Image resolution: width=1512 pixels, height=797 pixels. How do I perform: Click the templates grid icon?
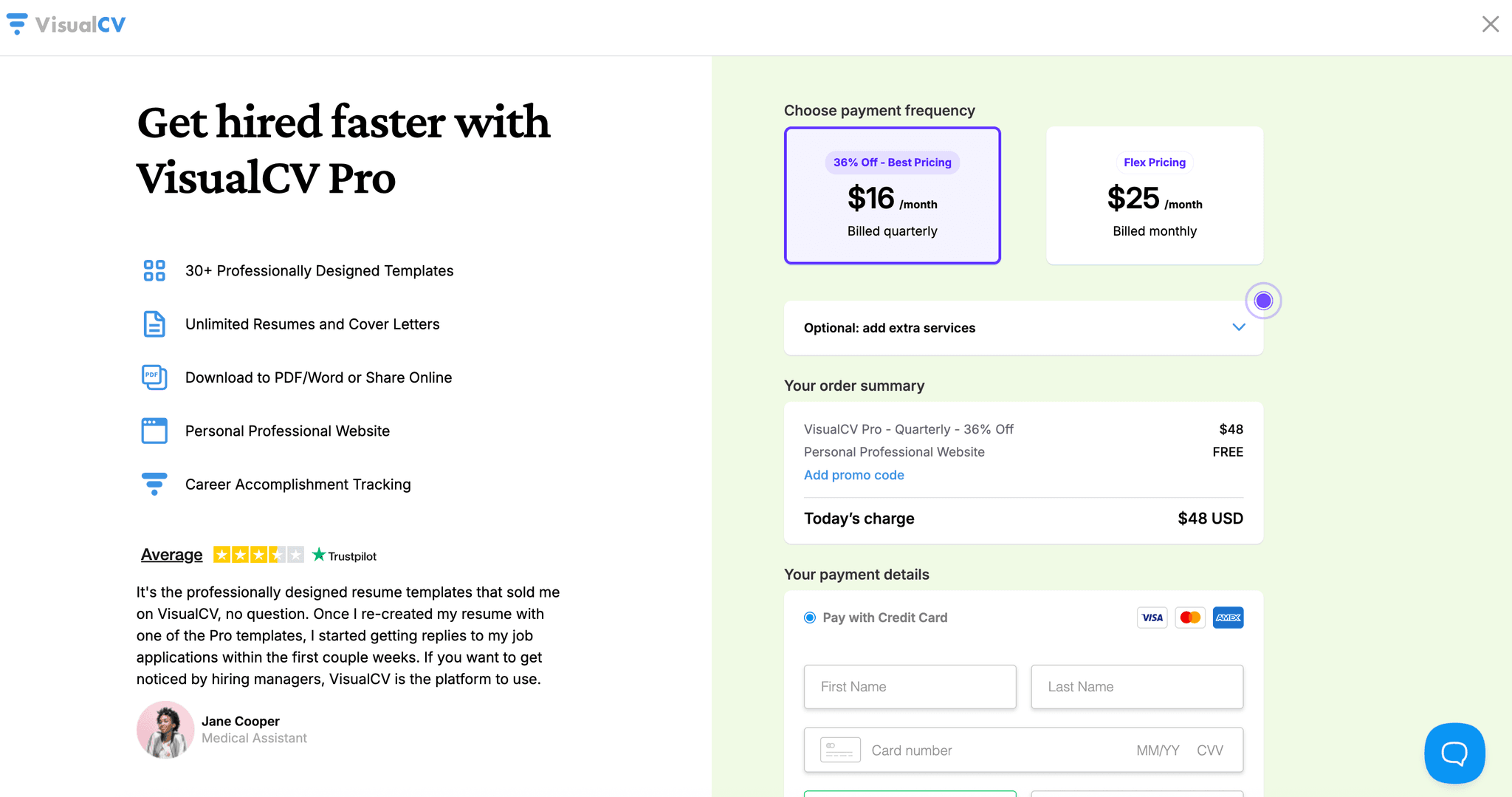tap(154, 270)
